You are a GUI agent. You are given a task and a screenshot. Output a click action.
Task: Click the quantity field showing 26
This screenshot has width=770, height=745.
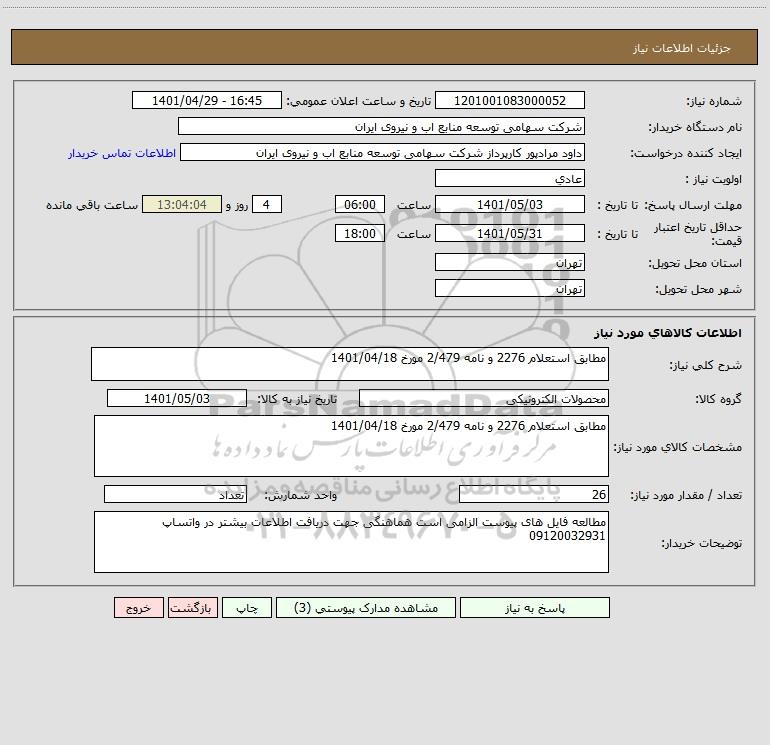(534, 494)
